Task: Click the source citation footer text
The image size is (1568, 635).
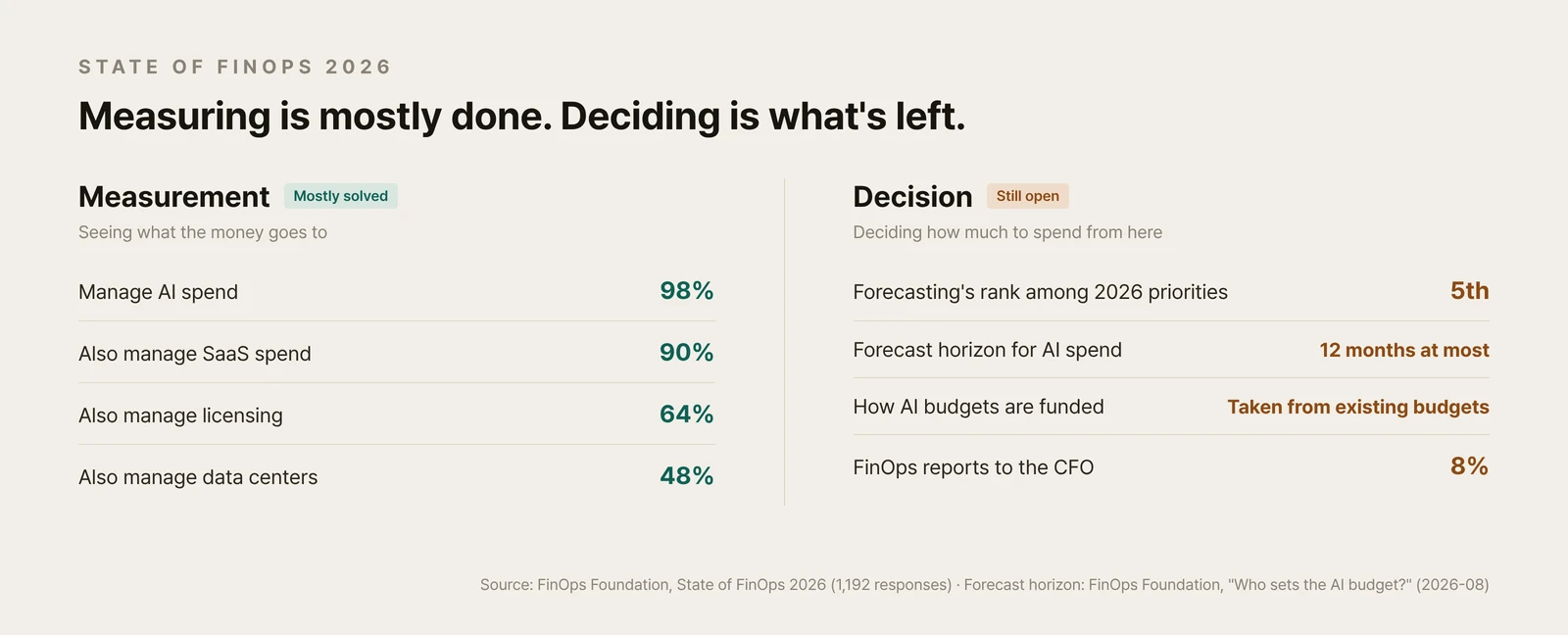Action: [x=984, y=585]
